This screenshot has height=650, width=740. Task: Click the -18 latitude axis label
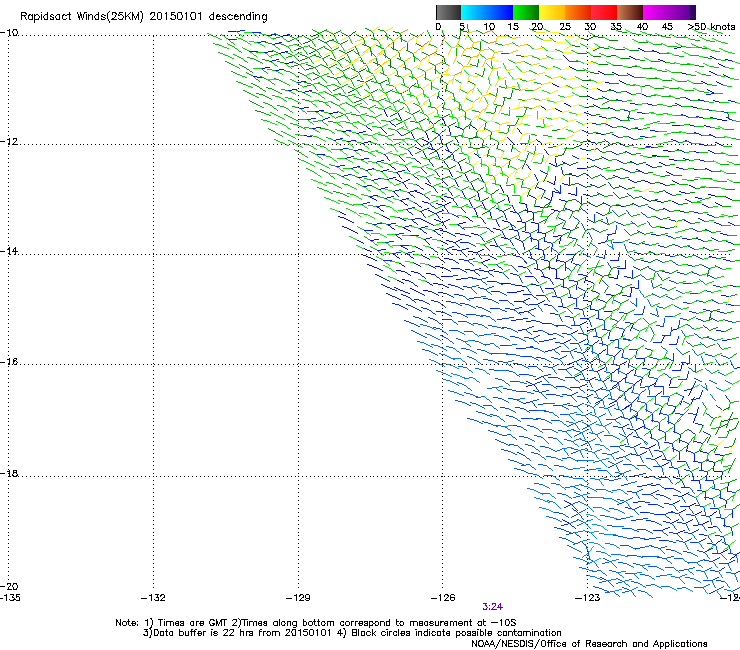(9, 473)
